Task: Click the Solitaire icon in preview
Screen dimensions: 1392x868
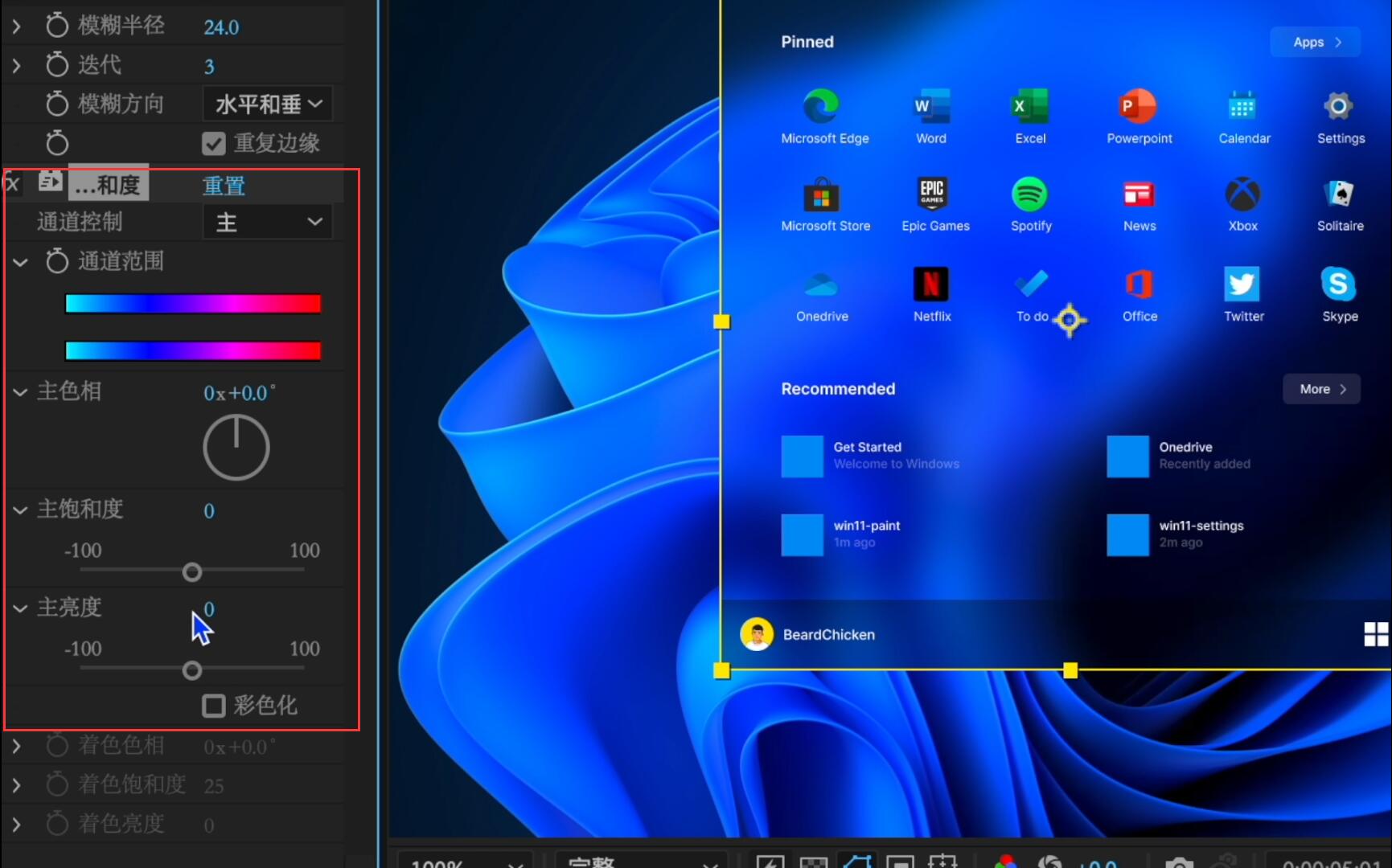Action: click(1339, 193)
